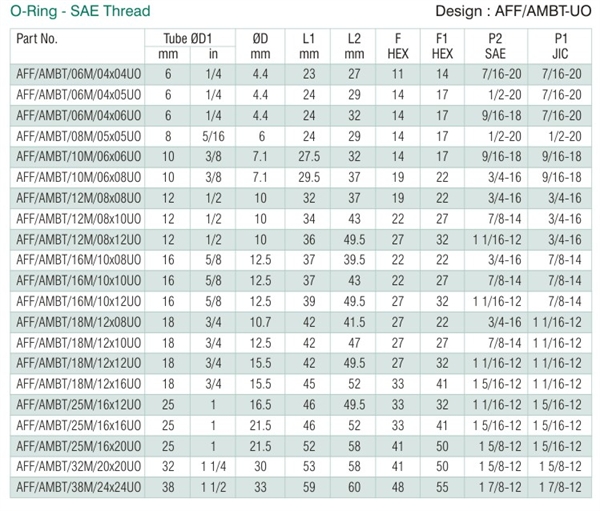Click the F1 HEX column header
The image size is (600, 511).
[442, 46]
